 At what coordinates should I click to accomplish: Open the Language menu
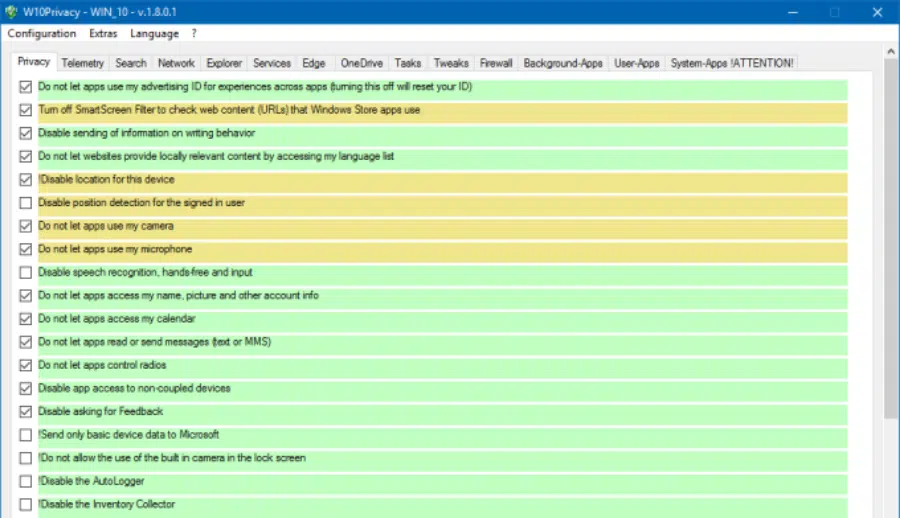154,33
